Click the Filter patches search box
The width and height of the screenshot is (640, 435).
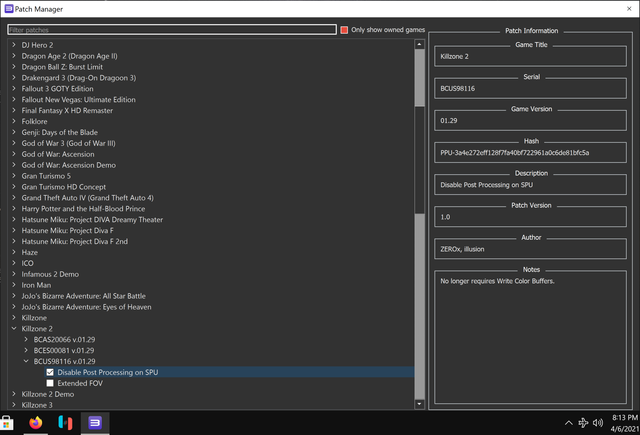[172, 30]
